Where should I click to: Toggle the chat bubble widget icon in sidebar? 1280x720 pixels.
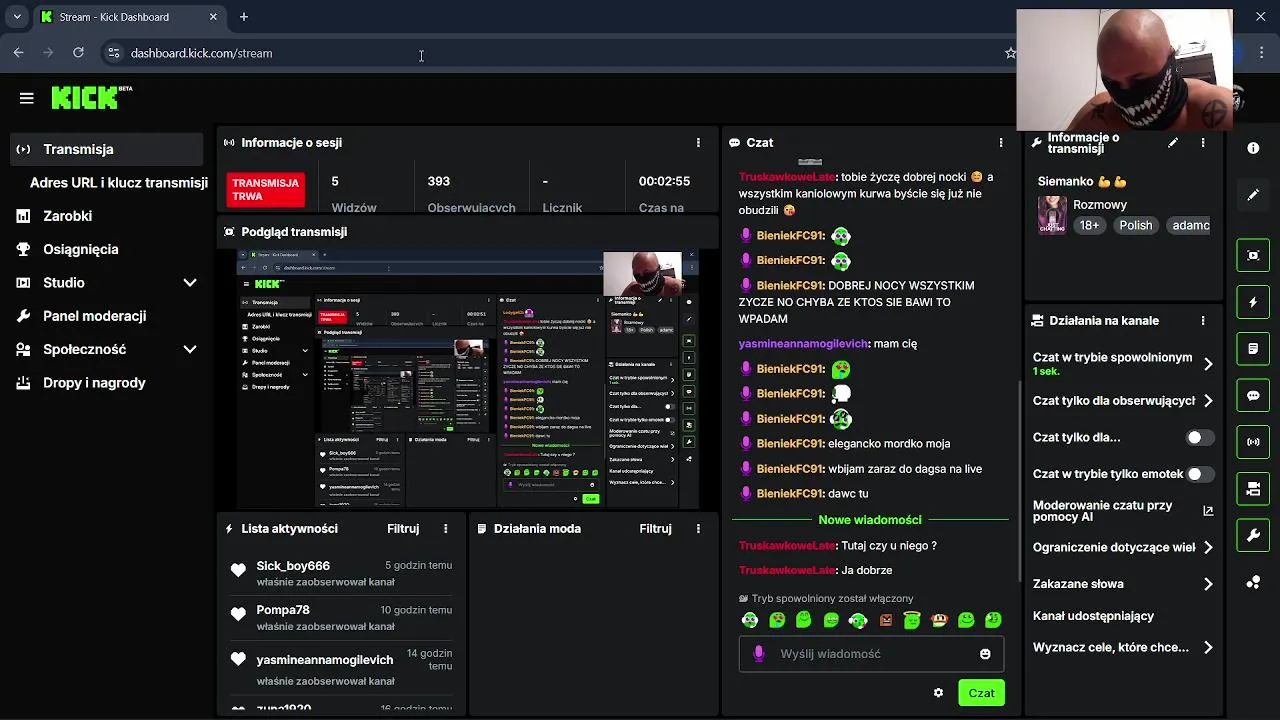pyautogui.click(x=1253, y=396)
